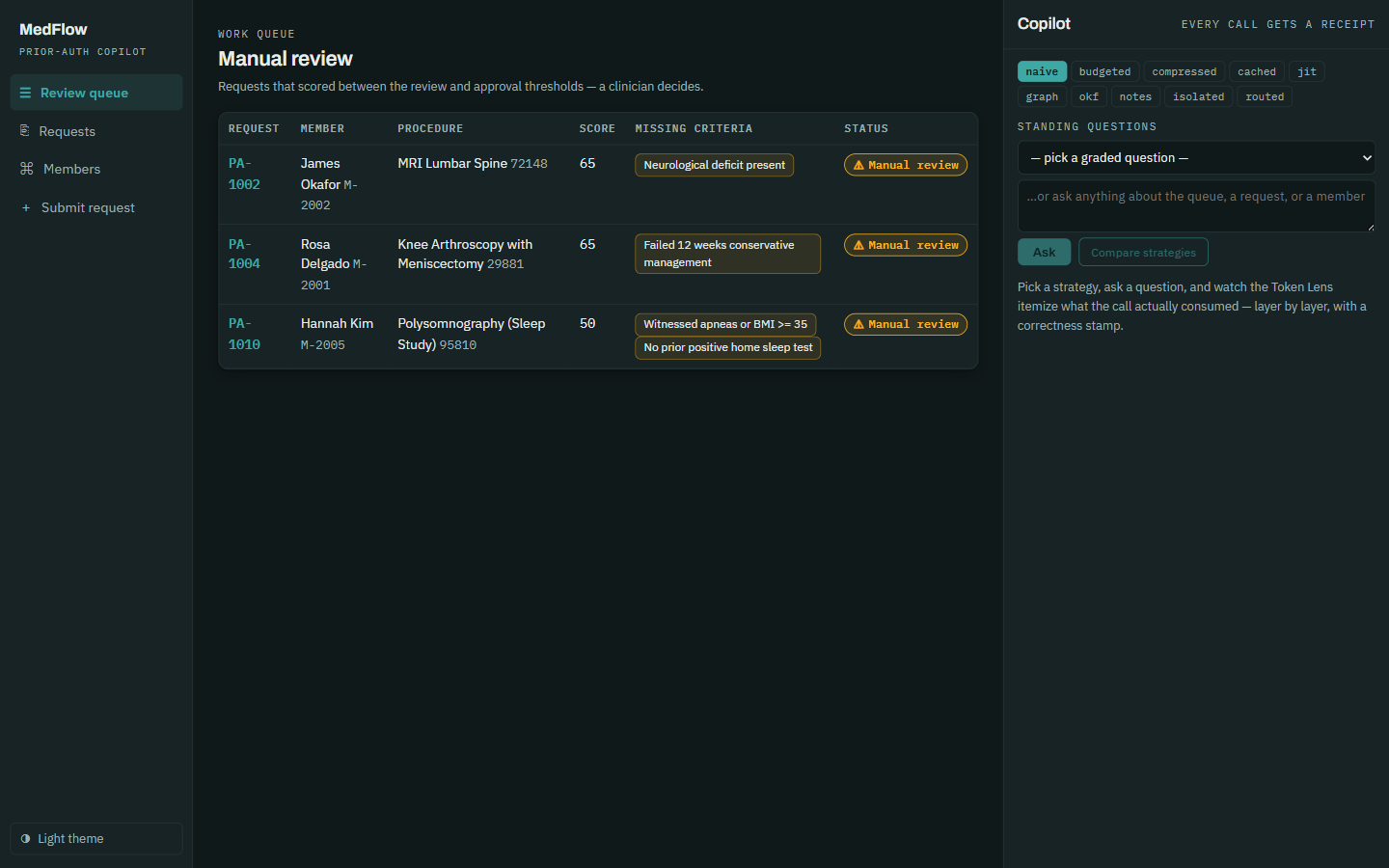Viewport: 1389px width, 868px height.
Task: Click warning icon in PA-1002 status badge
Action: [858, 165]
